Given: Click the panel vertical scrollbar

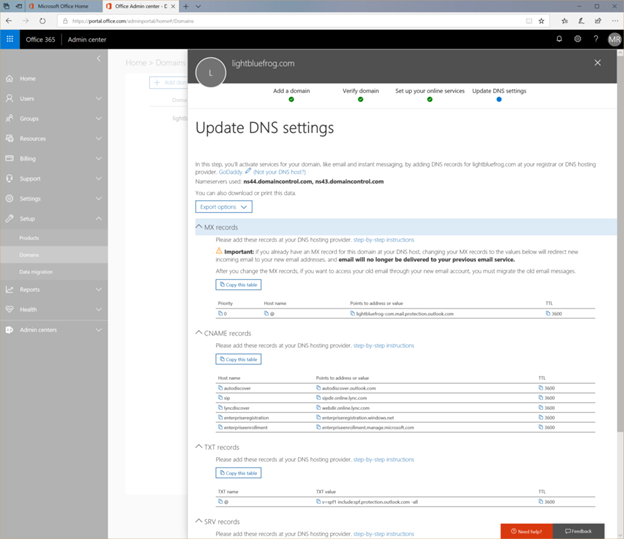Looking at the screenshot, I should (620, 243).
